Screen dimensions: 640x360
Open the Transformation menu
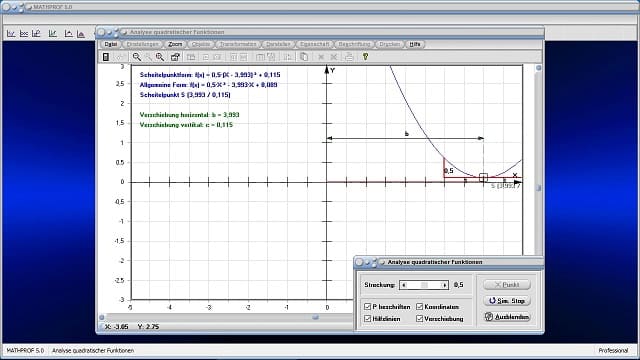(238, 44)
